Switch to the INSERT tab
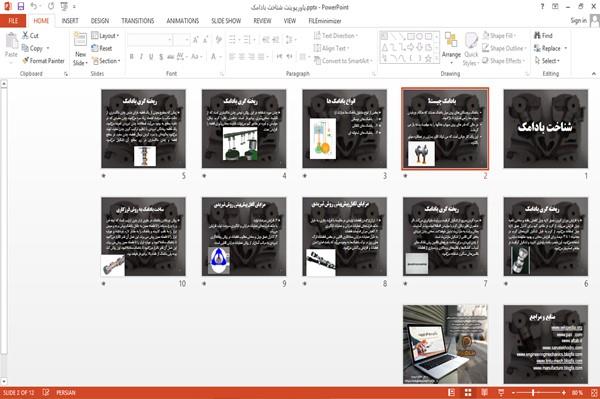 (70, 21)
